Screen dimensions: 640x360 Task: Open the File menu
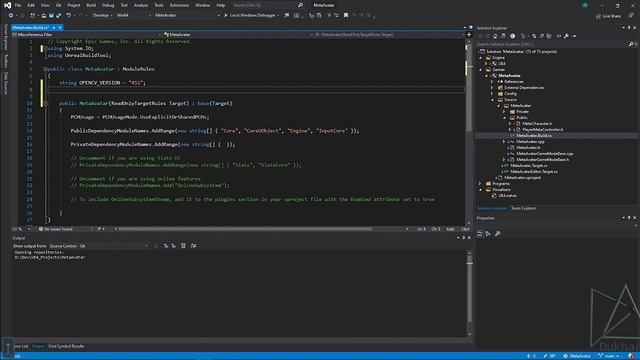point(18,5)
